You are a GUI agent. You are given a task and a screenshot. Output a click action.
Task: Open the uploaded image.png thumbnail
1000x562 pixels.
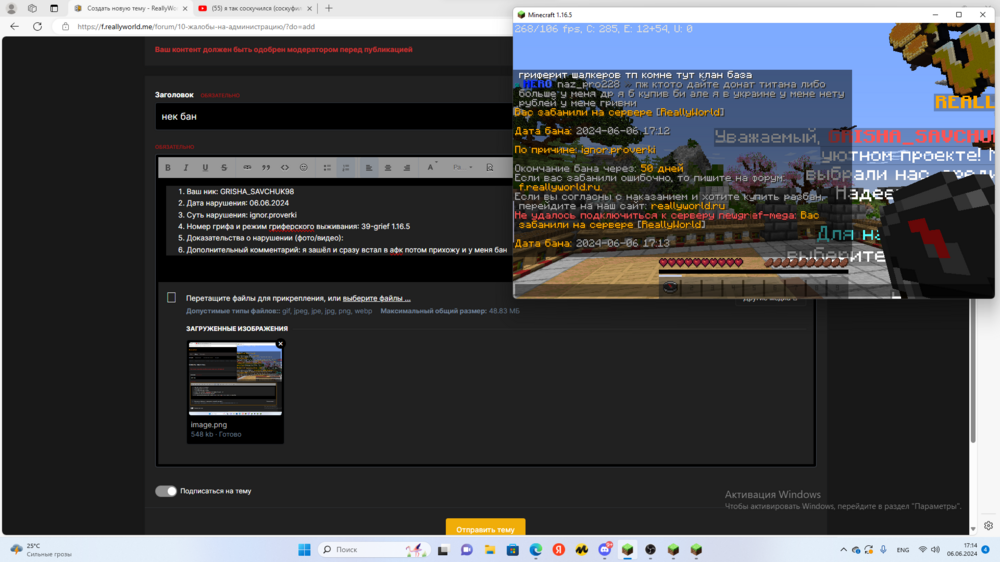coord(235,379)
